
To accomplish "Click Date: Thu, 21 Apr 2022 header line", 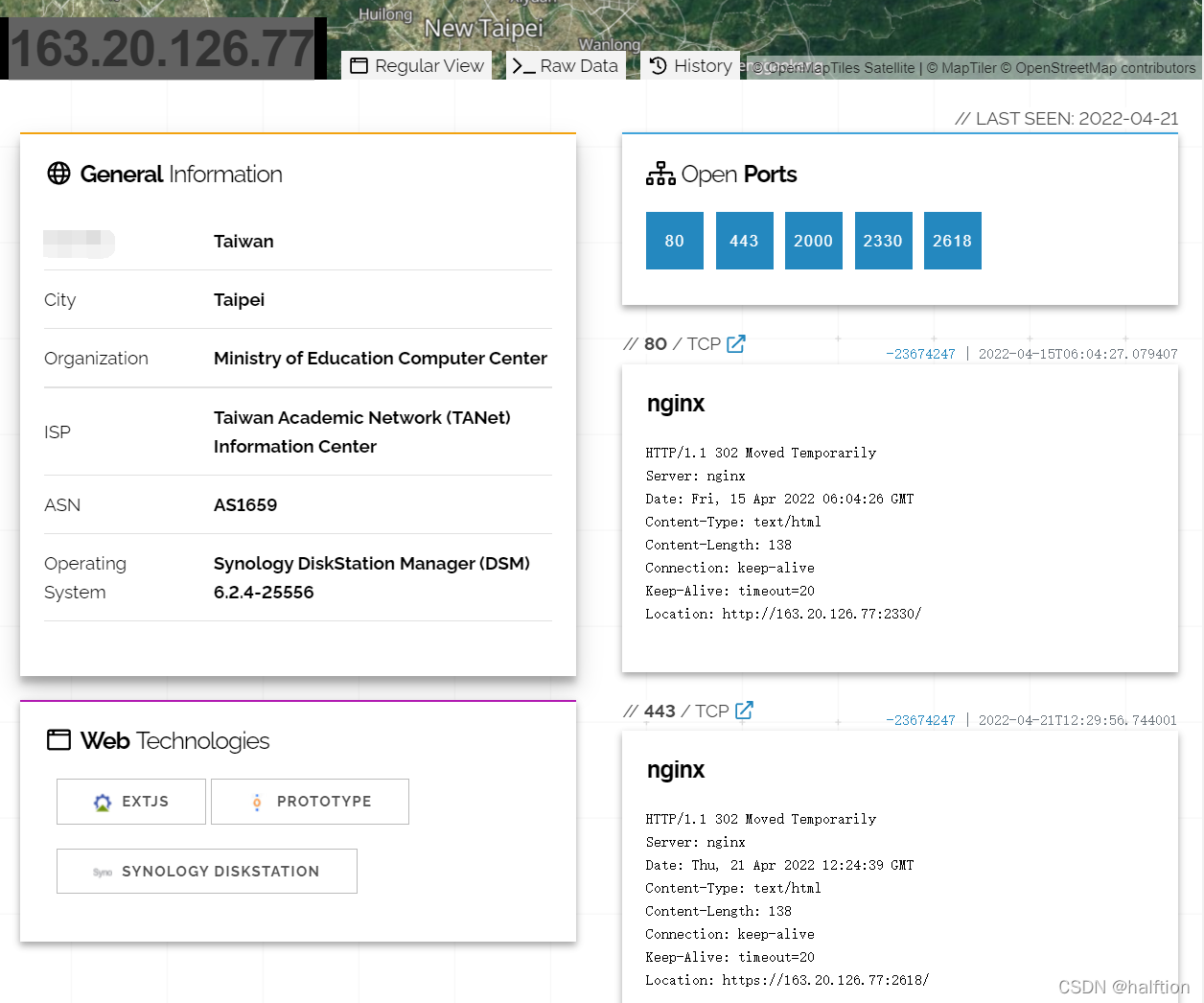I will click(779, 865).
